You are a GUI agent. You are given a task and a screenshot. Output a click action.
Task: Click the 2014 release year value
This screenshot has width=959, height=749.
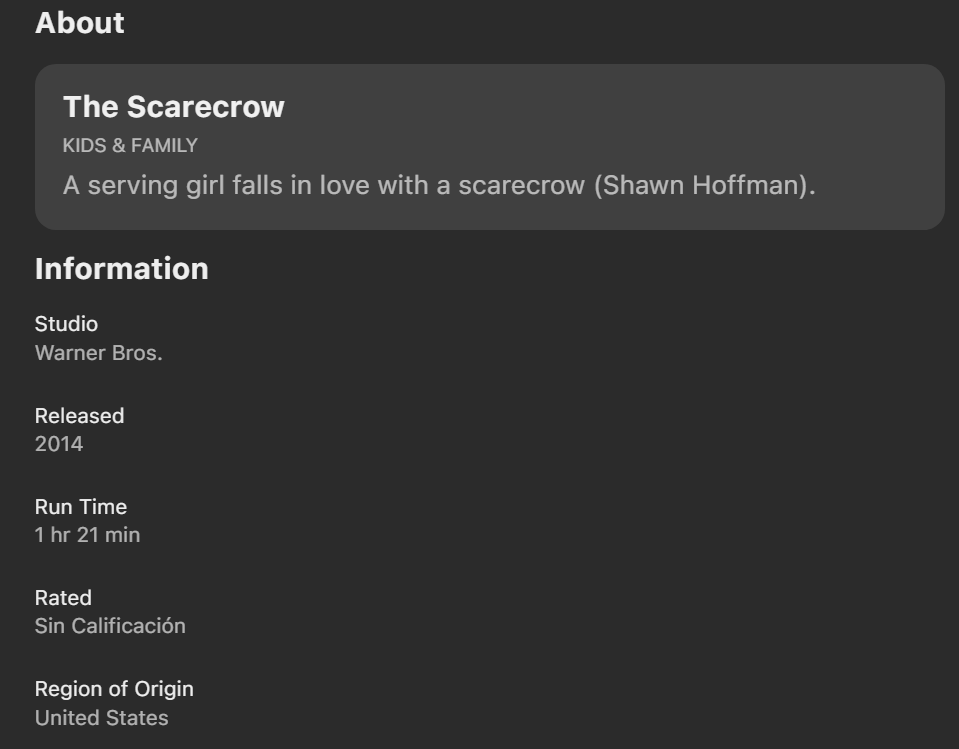(59, 444)
